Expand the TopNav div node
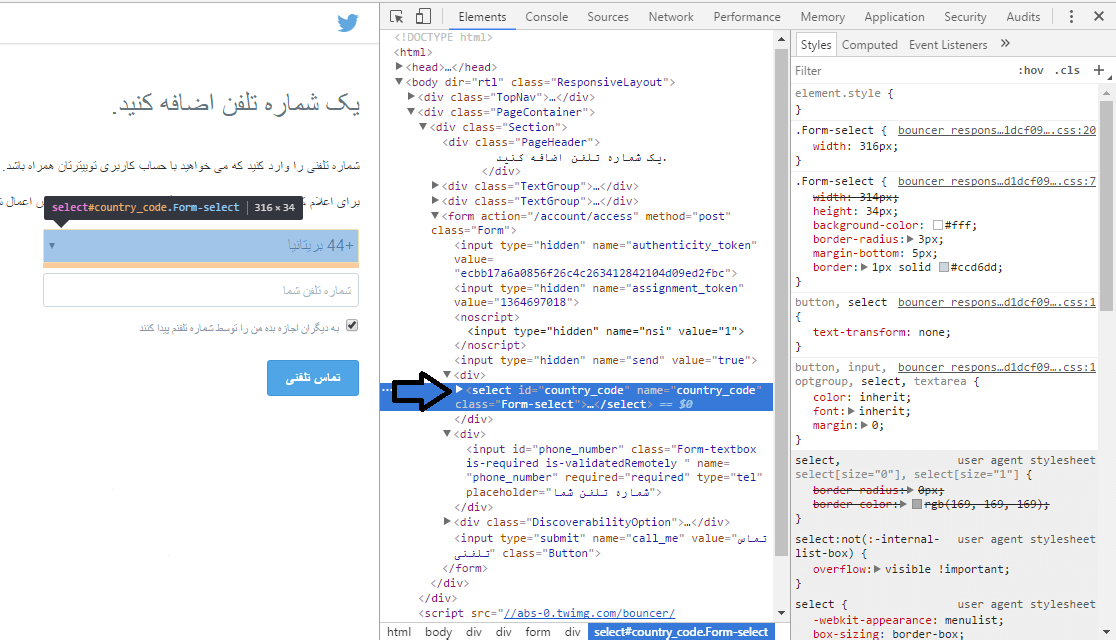Image resolution: width=1116 pixels, height=640 pixels. 411,97
